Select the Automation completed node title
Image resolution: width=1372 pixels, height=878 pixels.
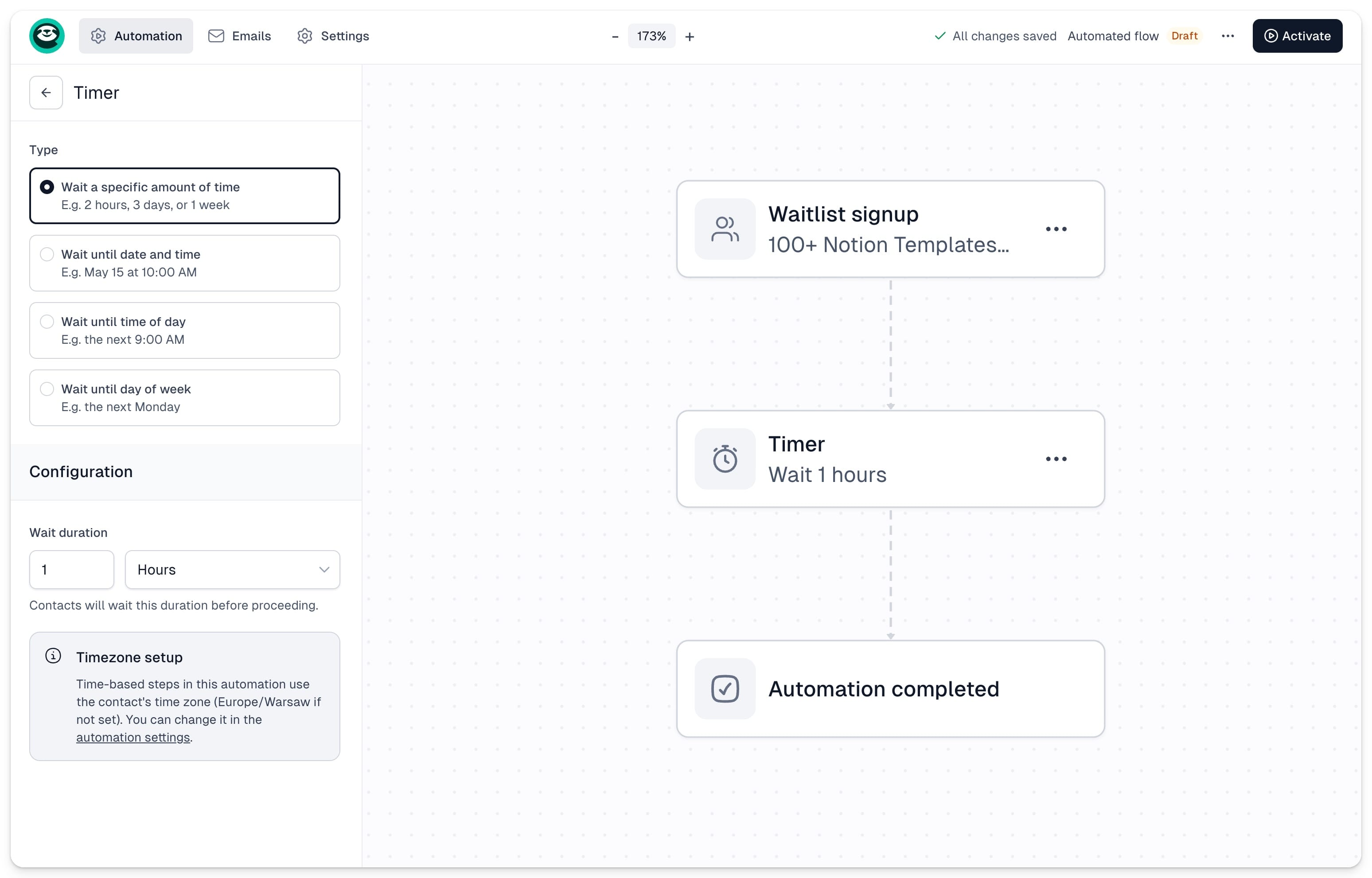[883, 689]
